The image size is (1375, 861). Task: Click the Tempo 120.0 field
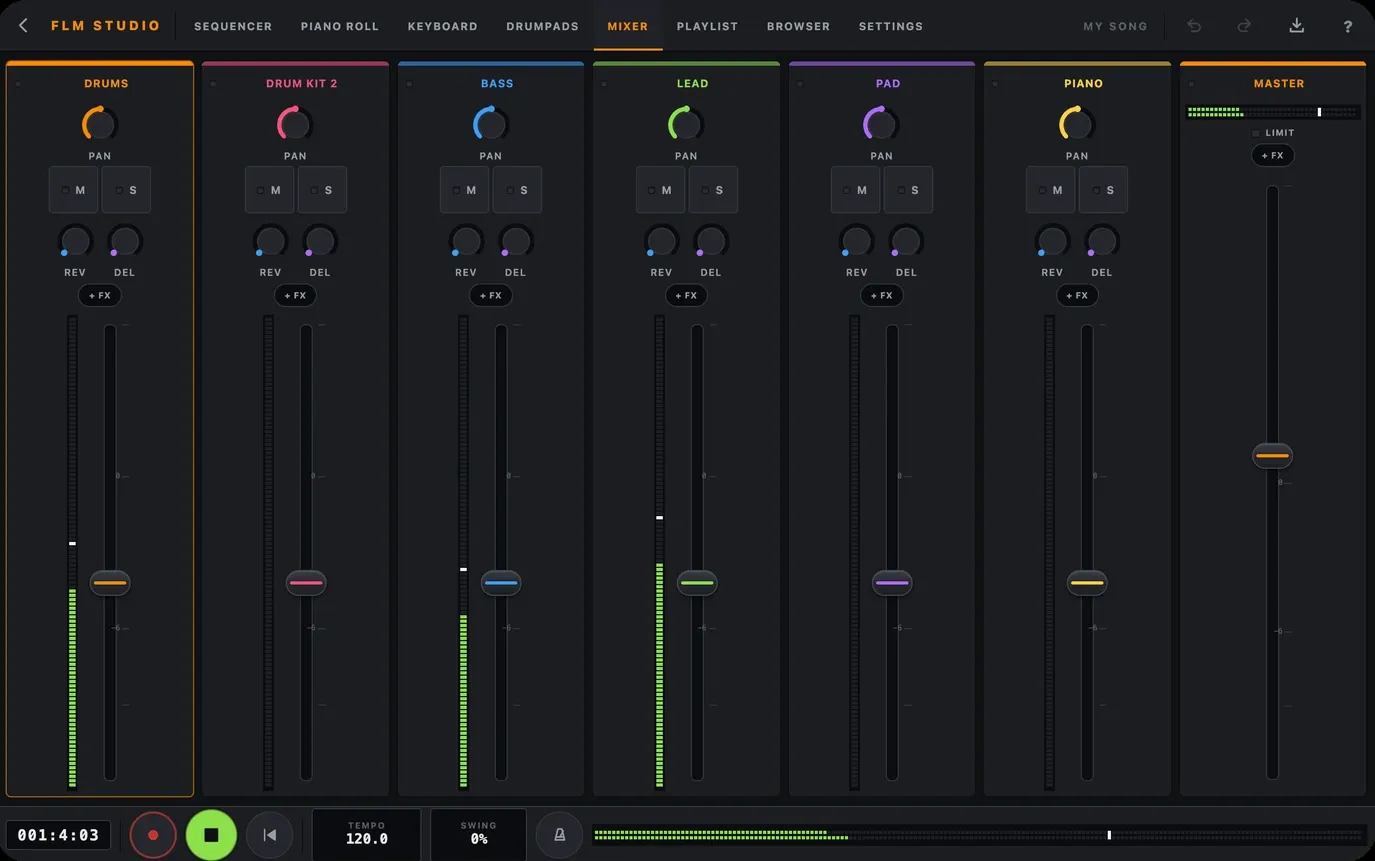click(367, 834)
